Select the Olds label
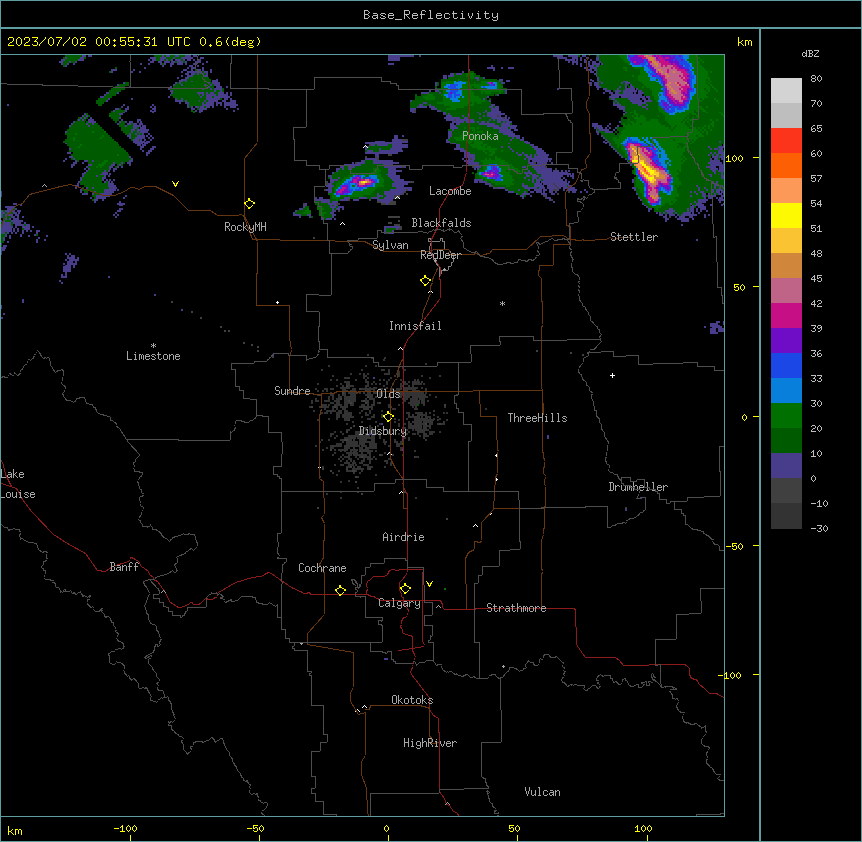 pyautogui.click(x=388, y=394)
